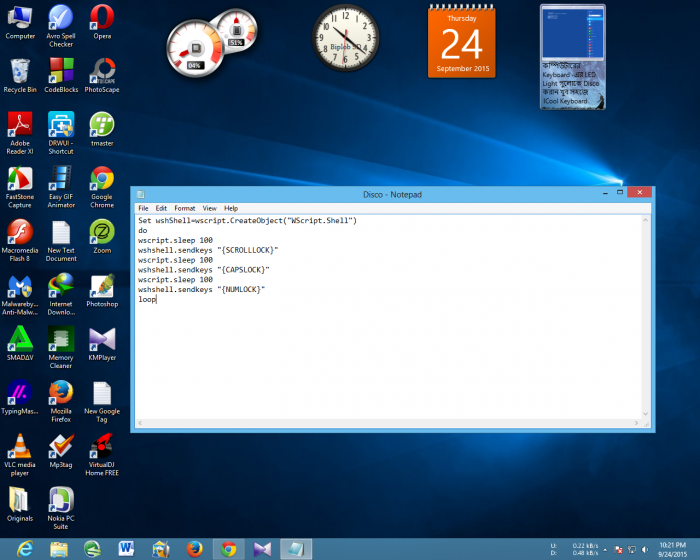Open the VirtualDJ Home FREE icon
Image resolution: width=700 pixels, height=560 pixels.
click(102, 455)
